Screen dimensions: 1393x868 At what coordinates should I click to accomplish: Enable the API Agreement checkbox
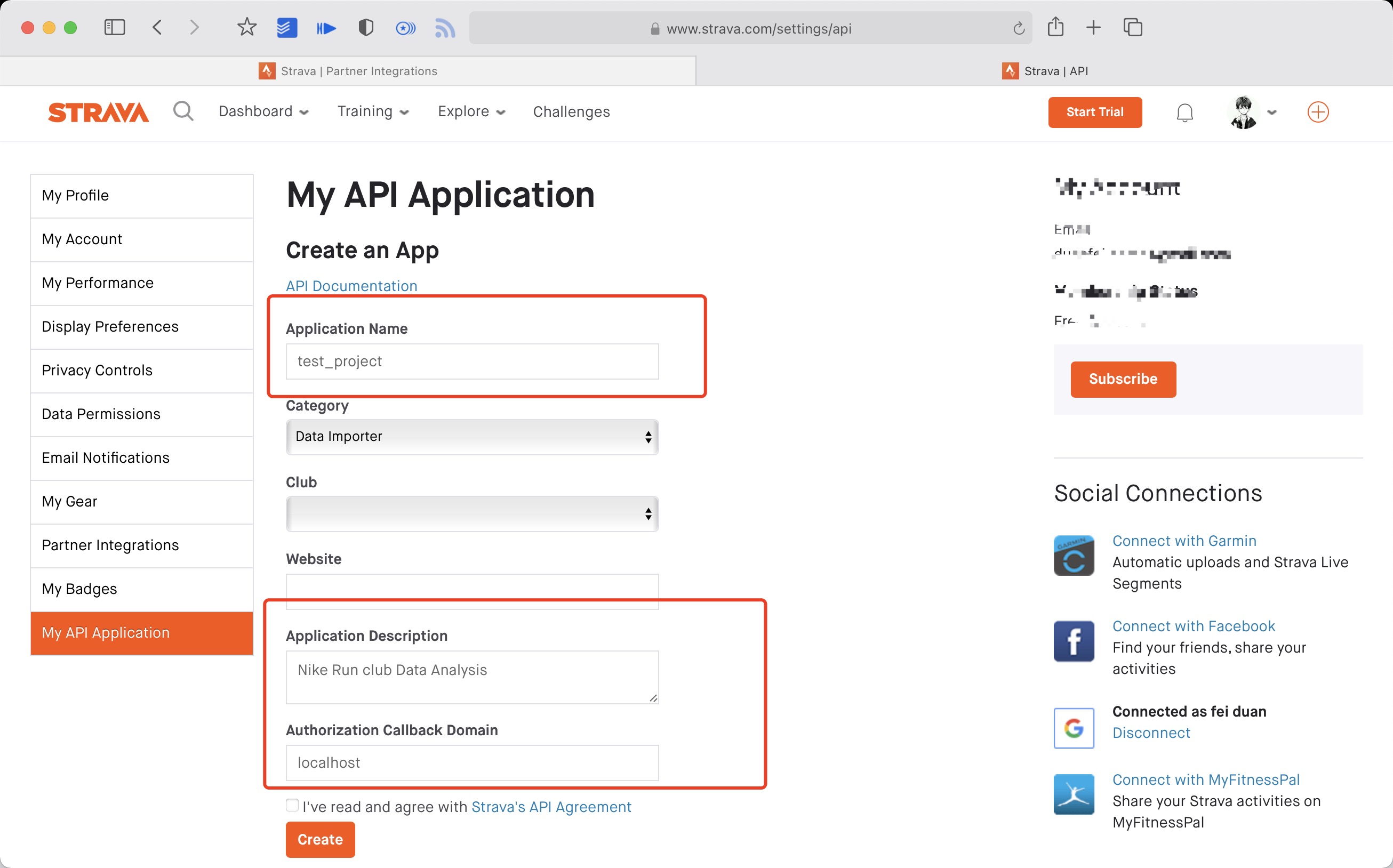point(292,806)
